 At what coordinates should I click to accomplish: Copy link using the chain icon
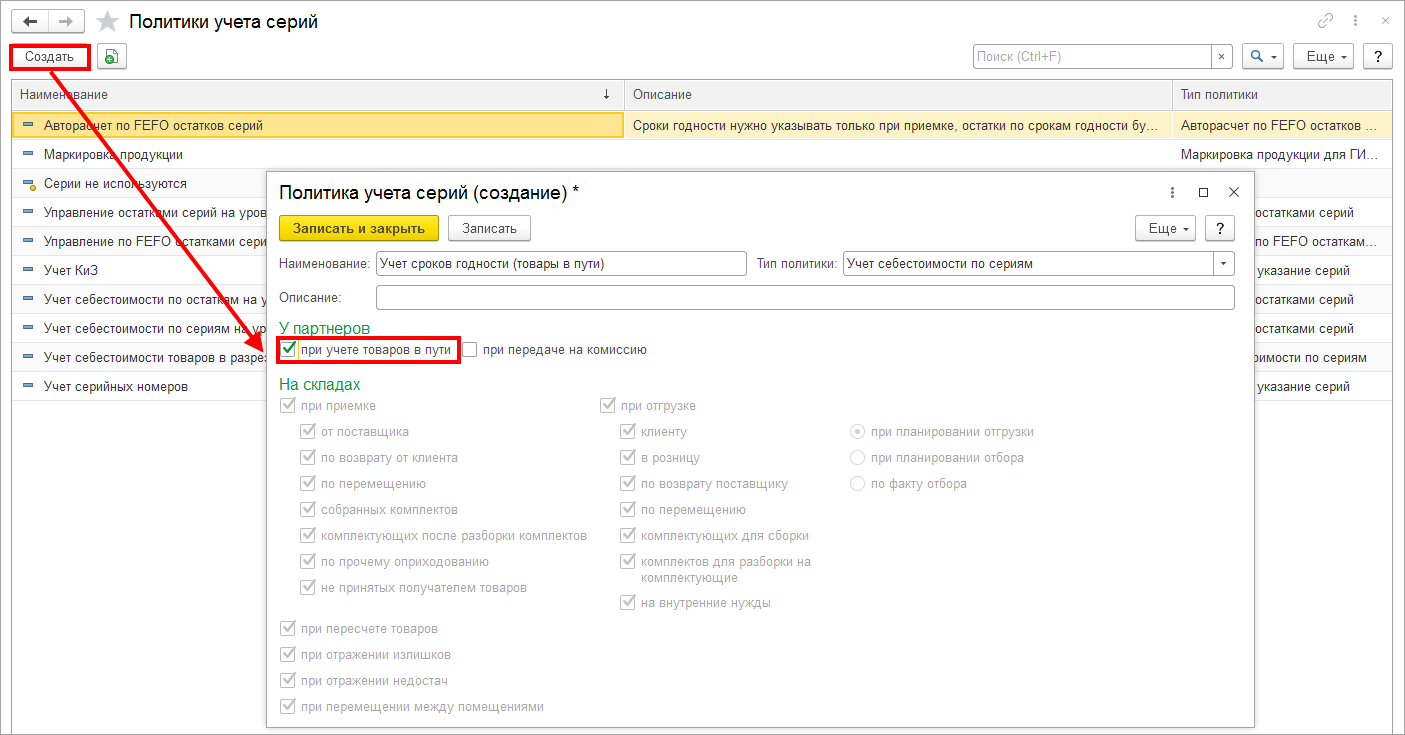(1326, 21)
